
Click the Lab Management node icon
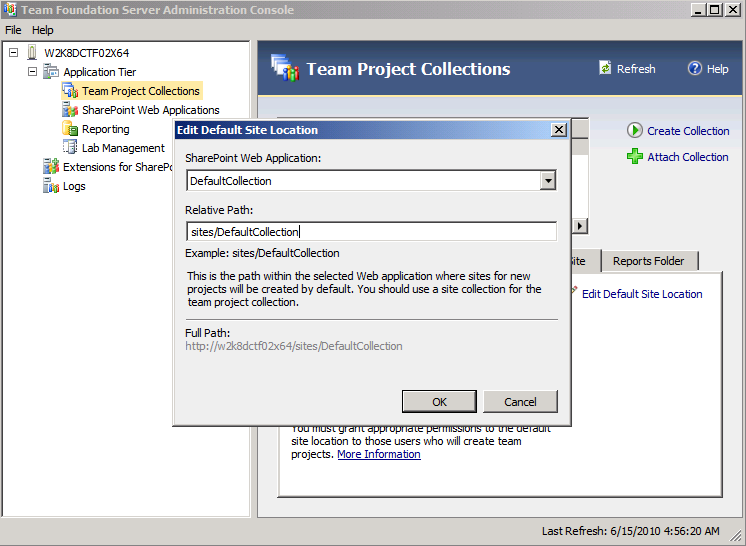pos(70,148)
